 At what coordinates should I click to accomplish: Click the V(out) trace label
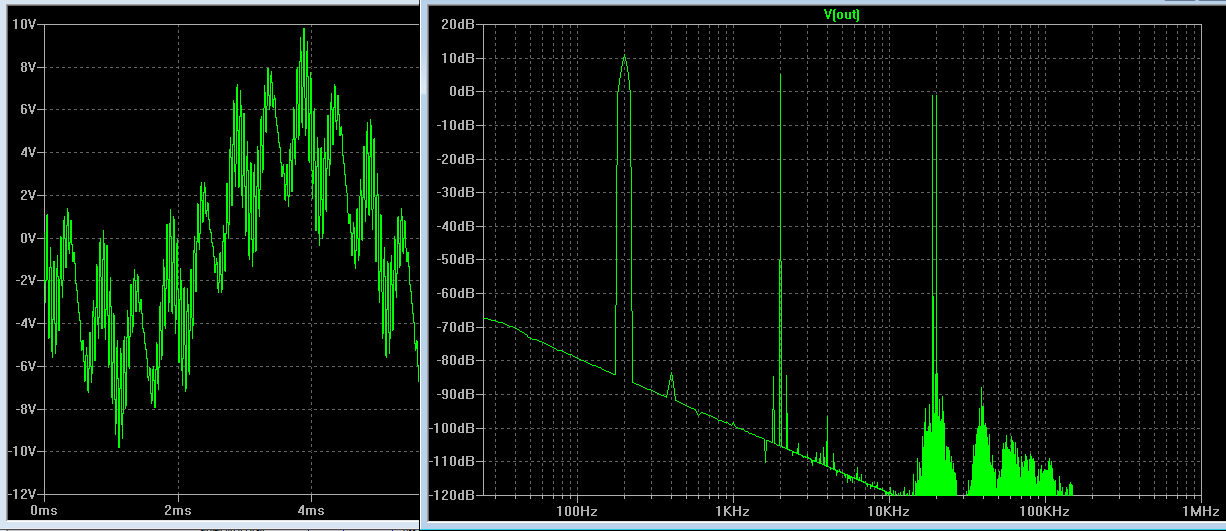[x=840, y=14]
